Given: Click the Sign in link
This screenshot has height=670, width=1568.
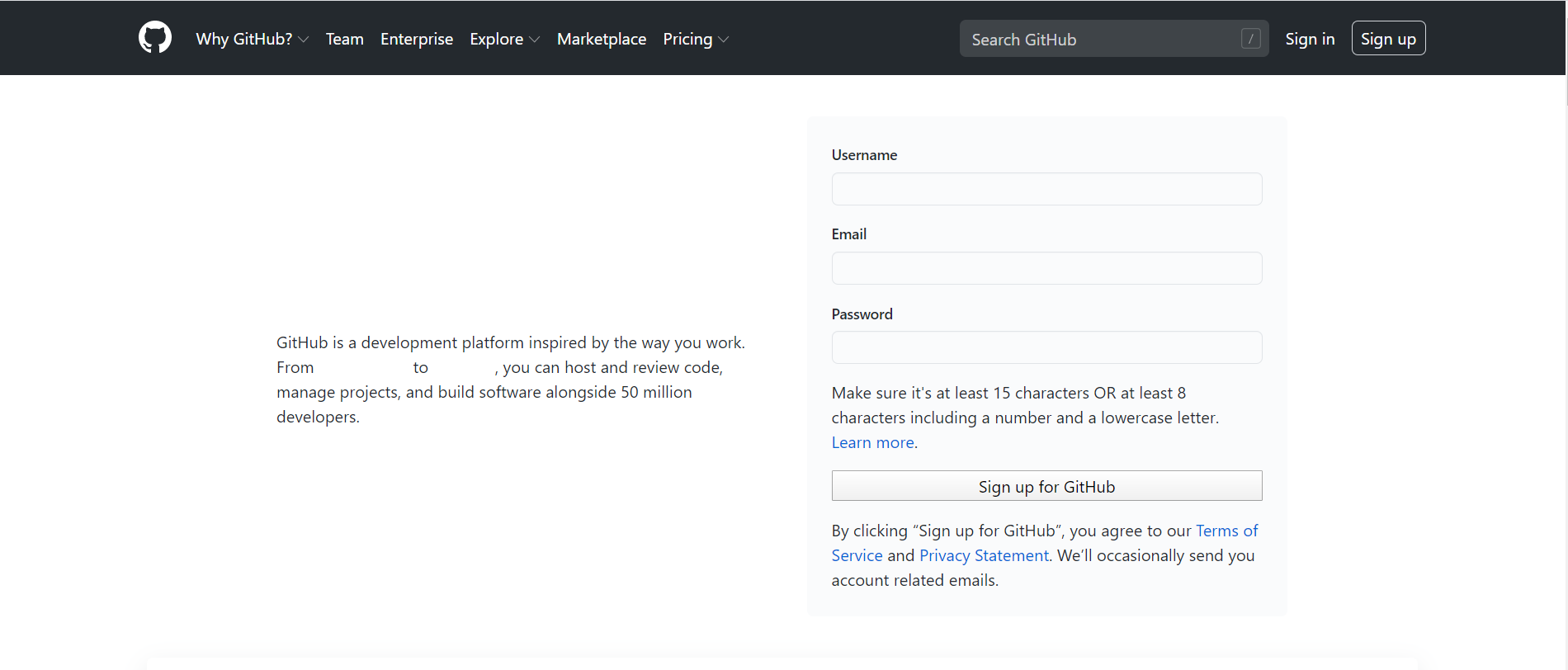Looking at the screenshot, I should (1310, 39).
